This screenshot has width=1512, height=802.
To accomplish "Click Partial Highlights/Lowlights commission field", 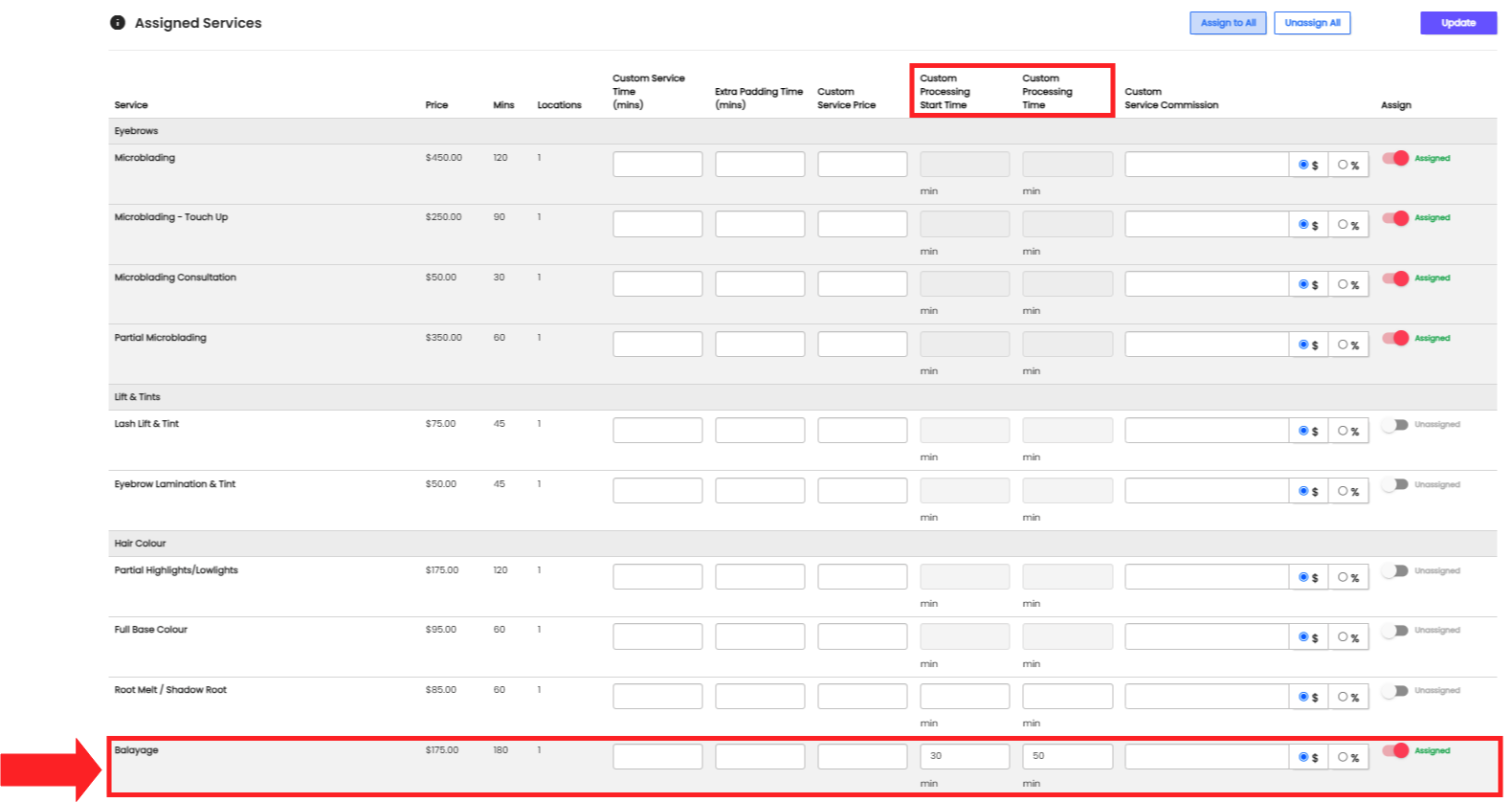I will click(1207, 577).
